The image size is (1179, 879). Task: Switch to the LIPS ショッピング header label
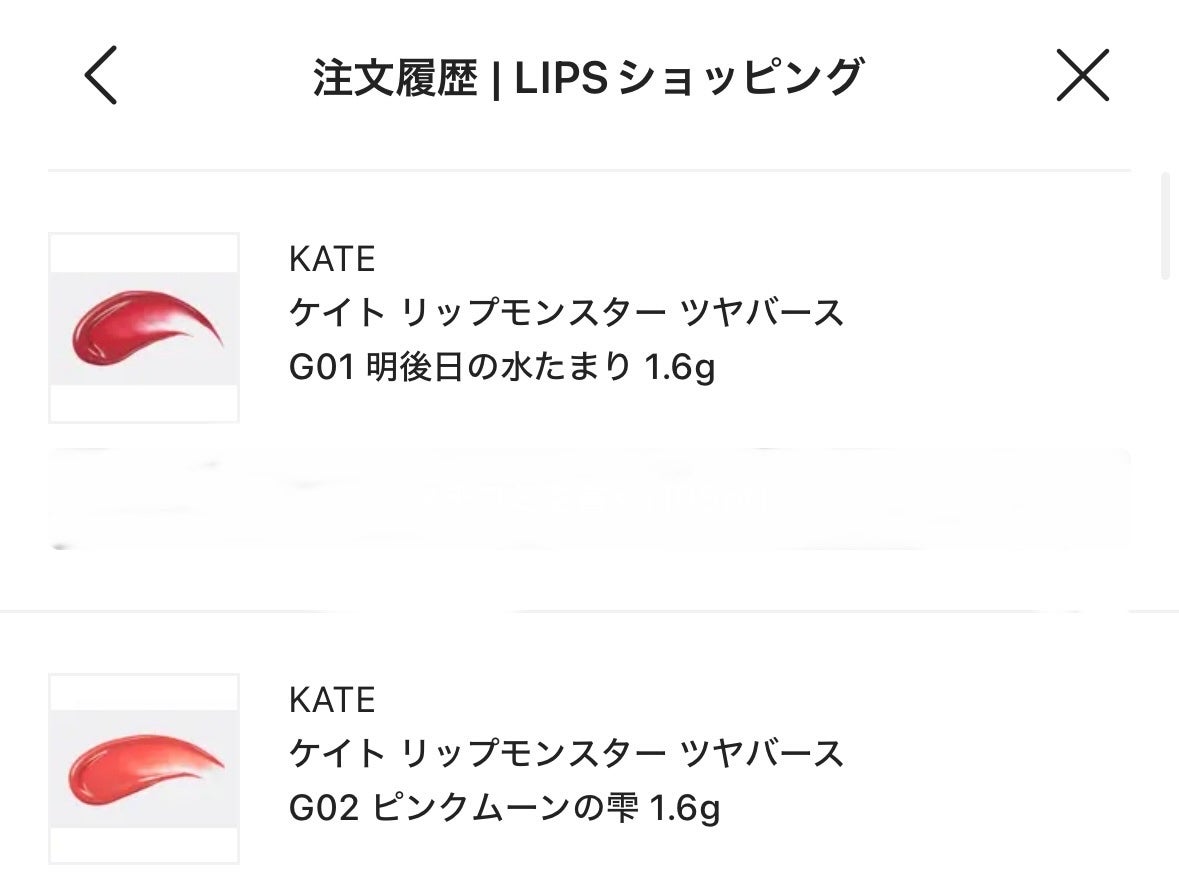point(690,72)
